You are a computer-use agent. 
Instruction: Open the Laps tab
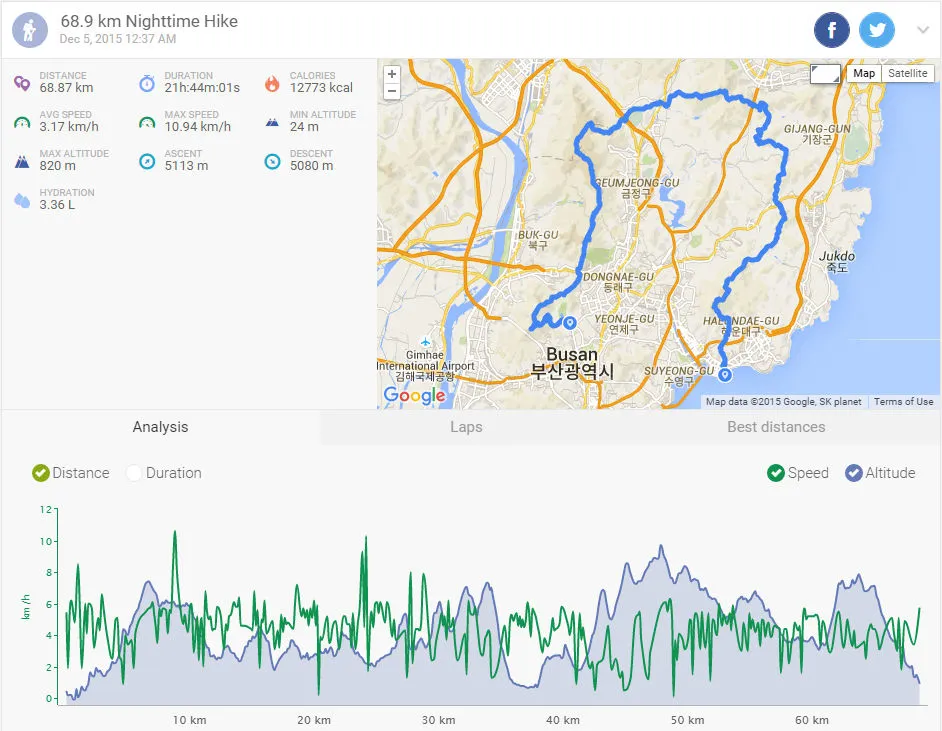pyautogui.click(x=466, y=427)
